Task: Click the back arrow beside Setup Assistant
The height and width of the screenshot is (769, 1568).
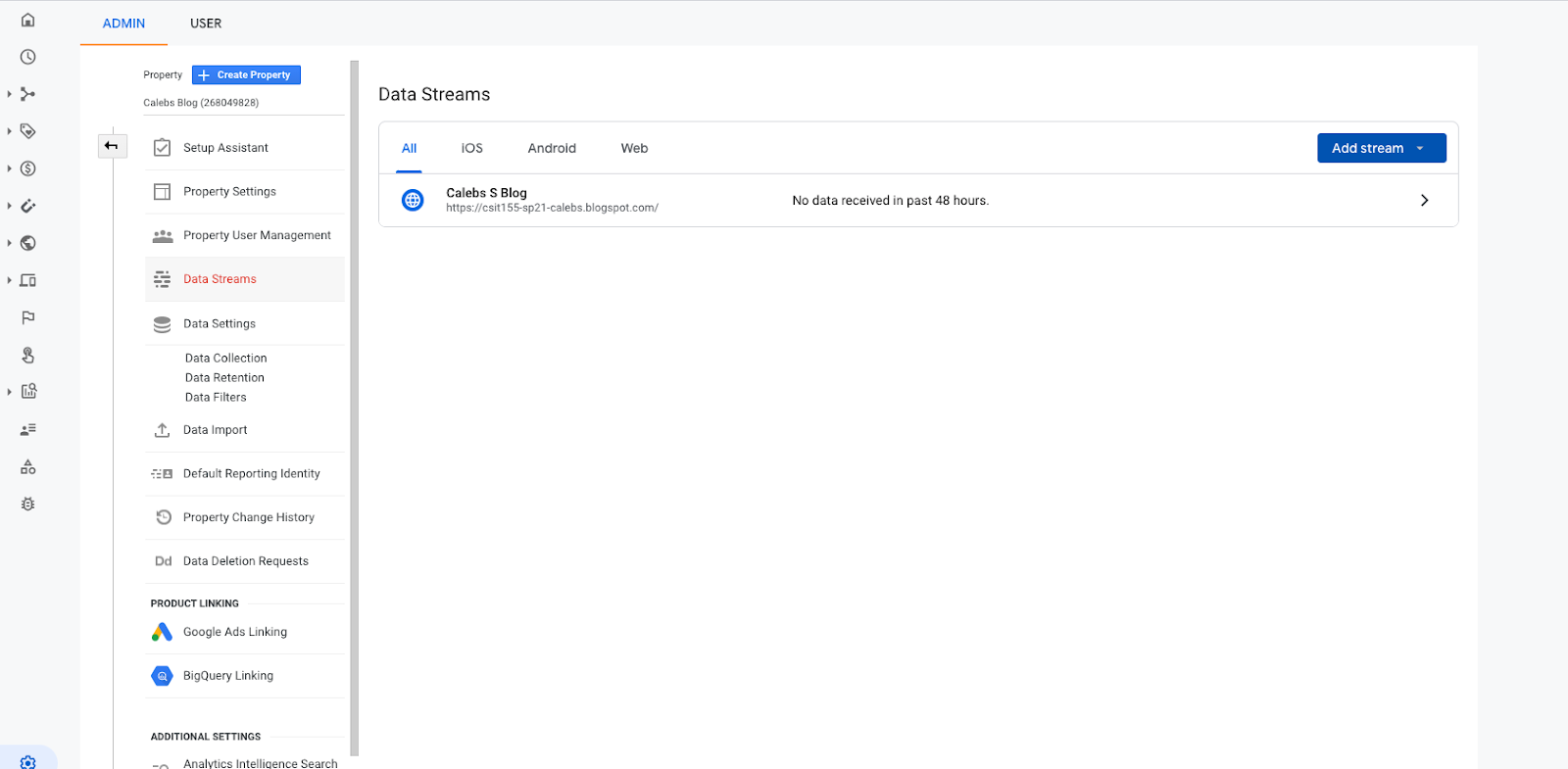Action: click(112, 146)
